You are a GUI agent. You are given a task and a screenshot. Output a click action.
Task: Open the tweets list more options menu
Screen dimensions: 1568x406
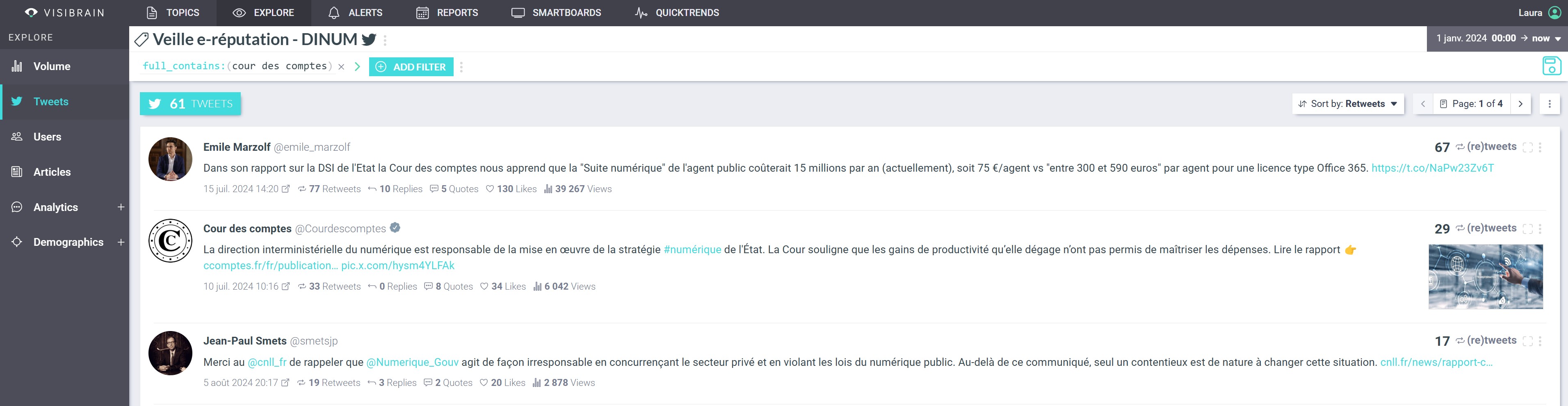coord(1549,104)
